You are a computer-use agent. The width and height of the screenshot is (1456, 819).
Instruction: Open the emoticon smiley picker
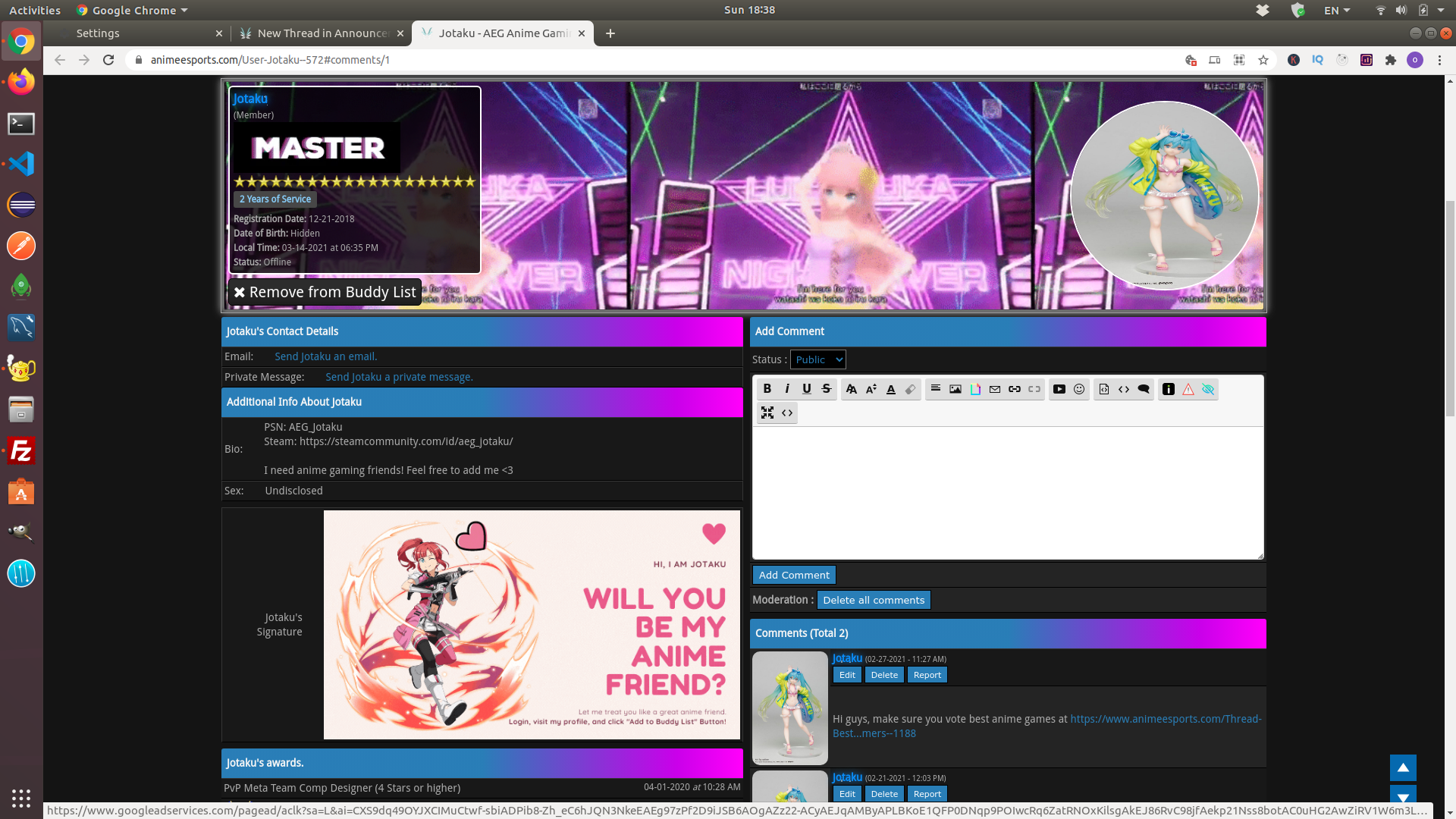pos(1079,389)
